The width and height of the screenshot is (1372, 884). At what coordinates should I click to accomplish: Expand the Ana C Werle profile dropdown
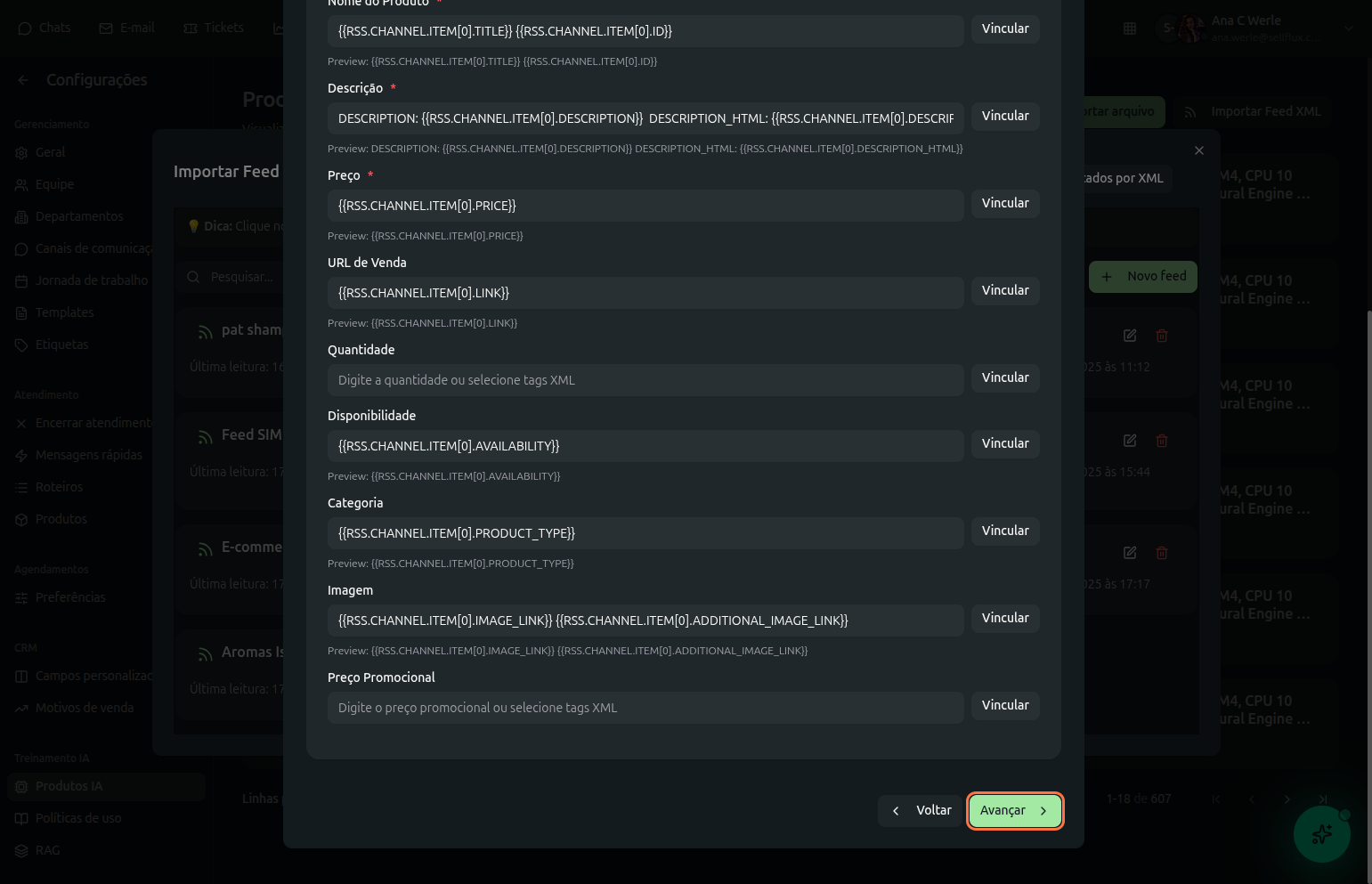click(1349, 28)
